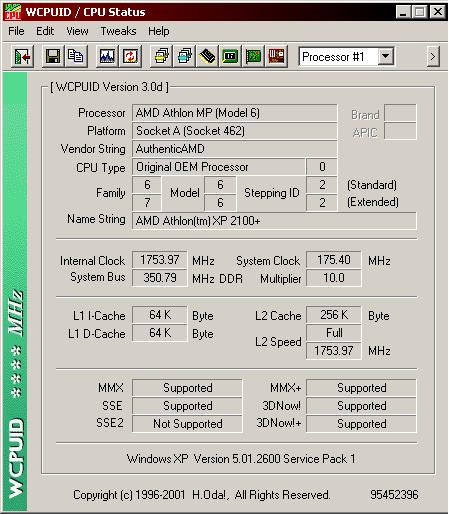Click the green circuit board icon
This screenshot has height=514, width=449.
click(253, 57)
